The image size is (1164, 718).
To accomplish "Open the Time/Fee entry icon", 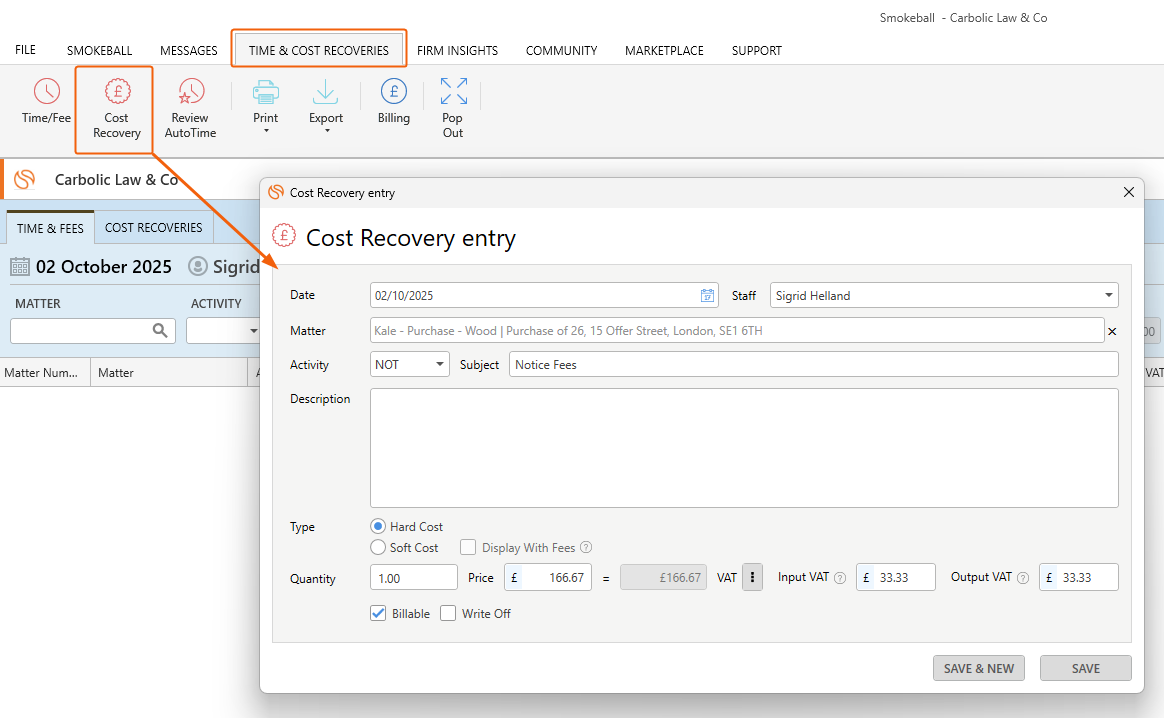I will [46, 102].
